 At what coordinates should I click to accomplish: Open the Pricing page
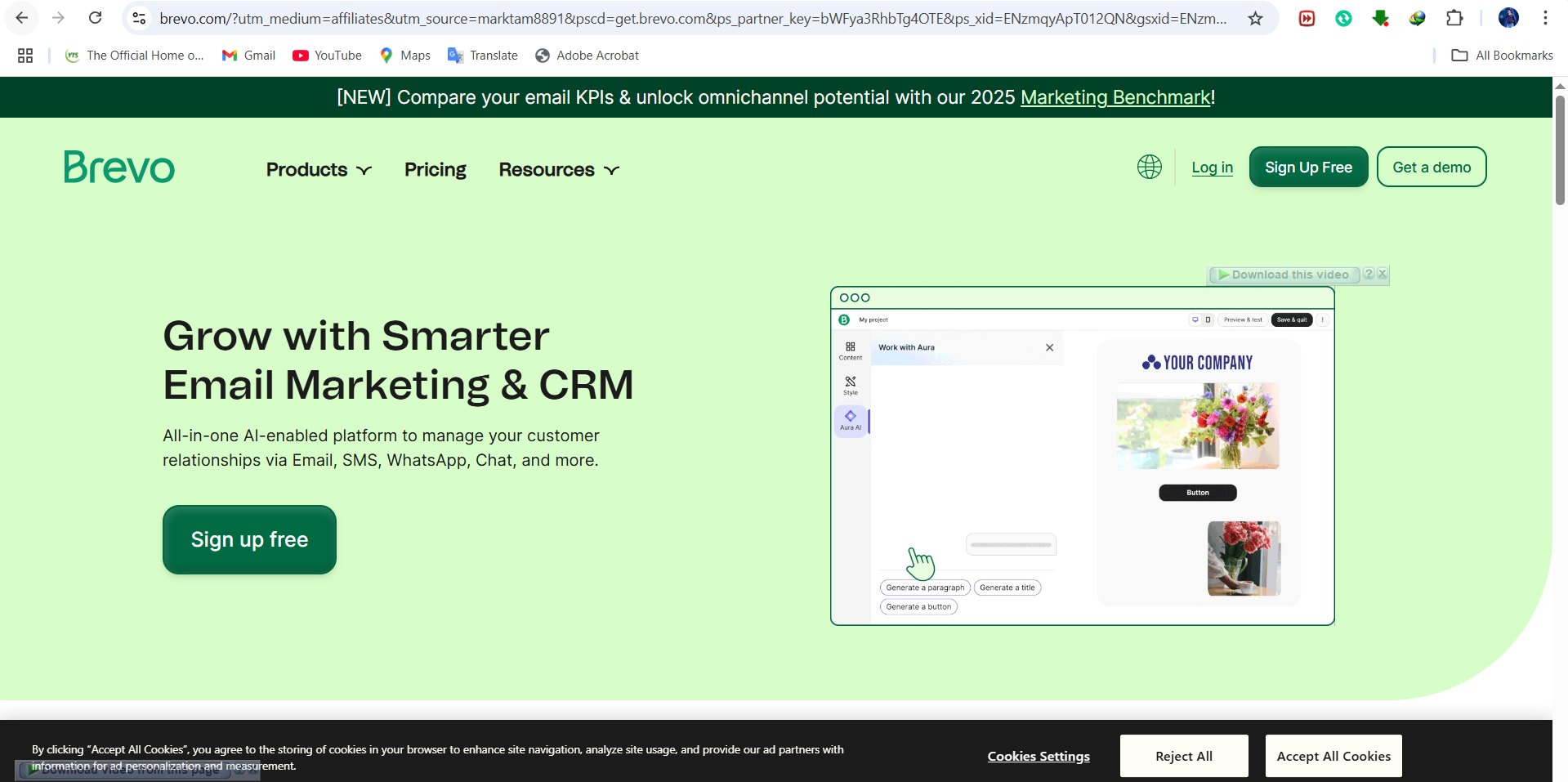(x=436, y=169)
